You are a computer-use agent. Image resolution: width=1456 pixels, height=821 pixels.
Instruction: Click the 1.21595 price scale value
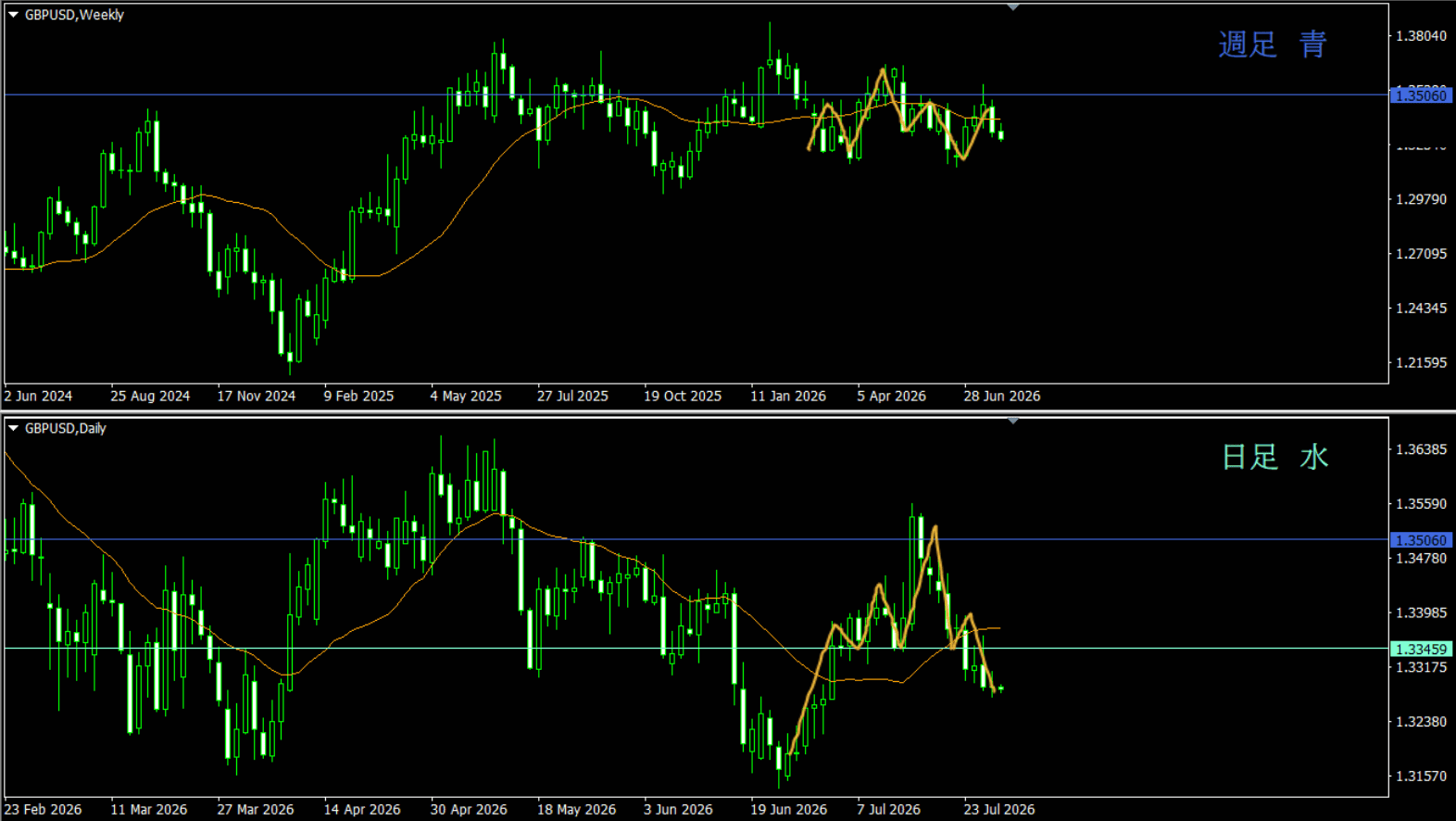point(1421,363)
